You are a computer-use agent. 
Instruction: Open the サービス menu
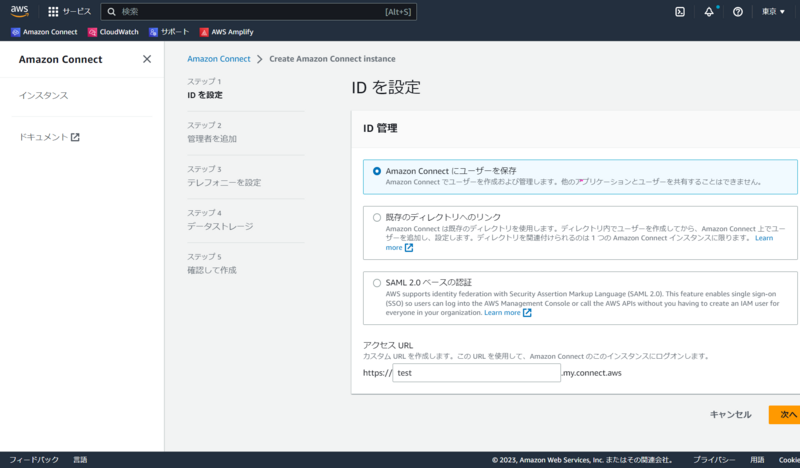pos(70,12)
